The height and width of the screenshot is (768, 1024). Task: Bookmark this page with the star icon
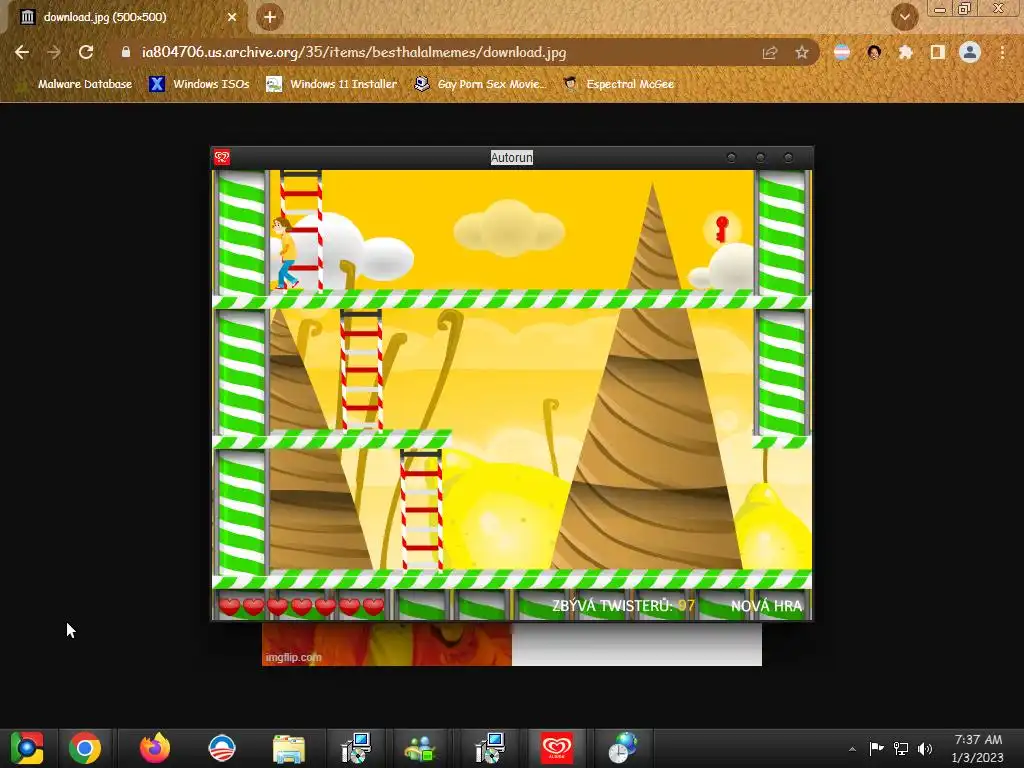coord(802,53)
